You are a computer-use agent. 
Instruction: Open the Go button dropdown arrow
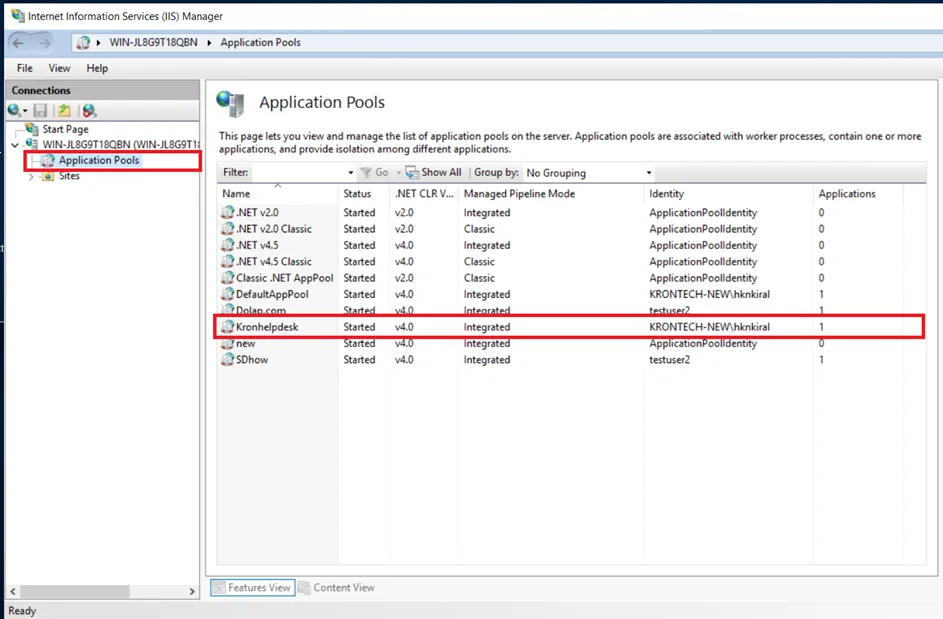398,173
